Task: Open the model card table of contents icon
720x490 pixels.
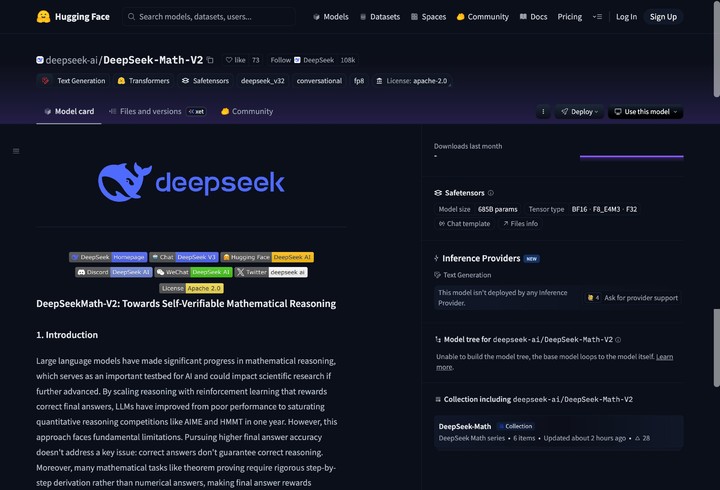Action: pyautogui.click(x=16, y=151)
